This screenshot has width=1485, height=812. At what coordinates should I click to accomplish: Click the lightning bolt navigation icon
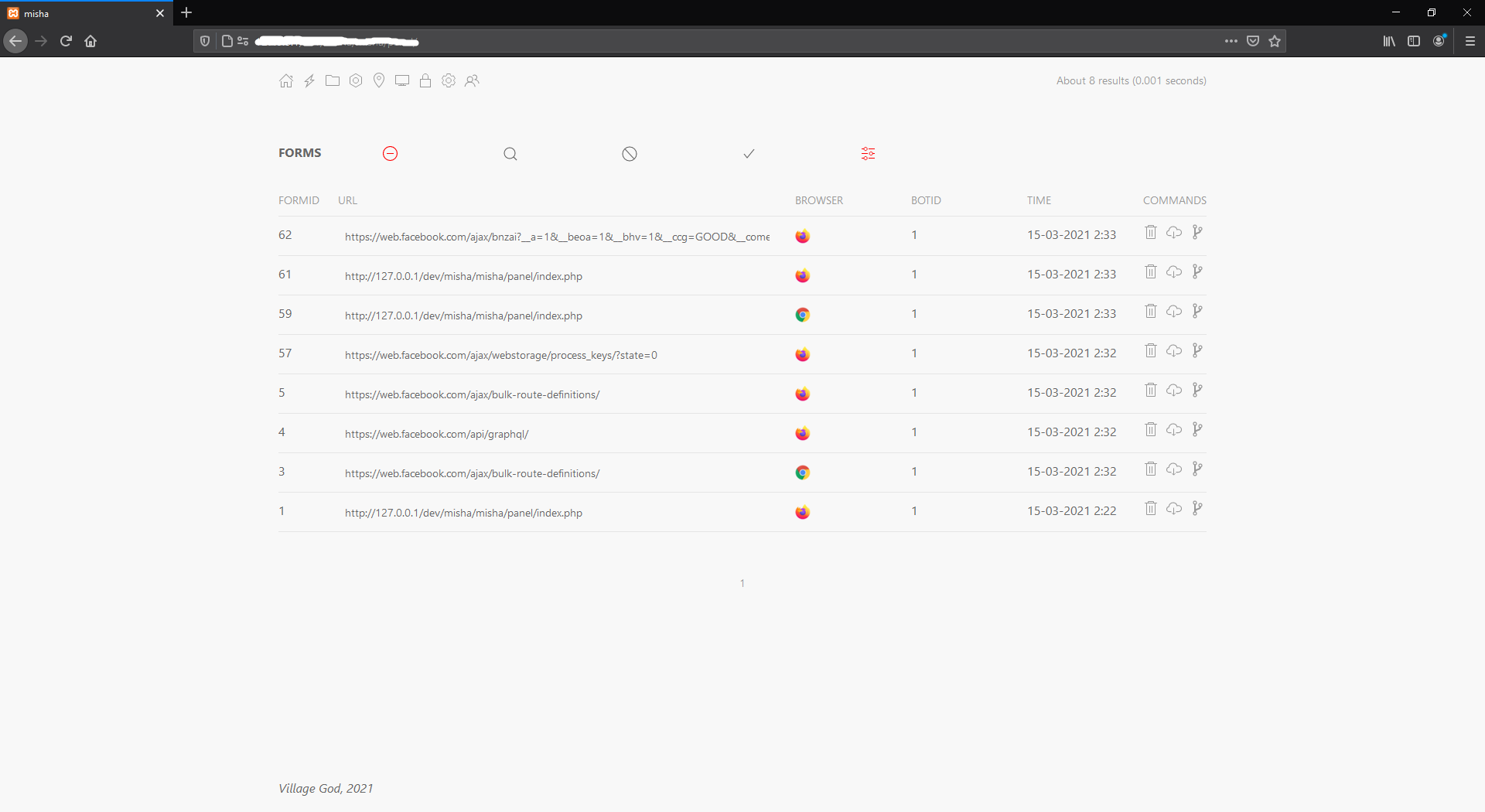(309, 80)
